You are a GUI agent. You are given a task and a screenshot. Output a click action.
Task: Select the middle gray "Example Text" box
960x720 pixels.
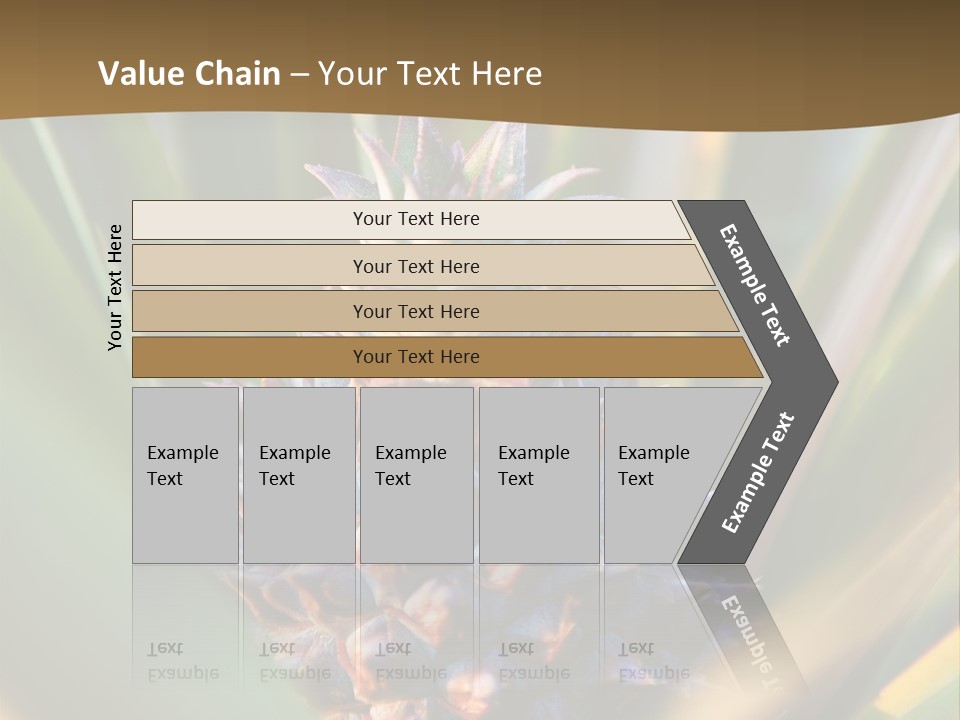coord(416,475)
